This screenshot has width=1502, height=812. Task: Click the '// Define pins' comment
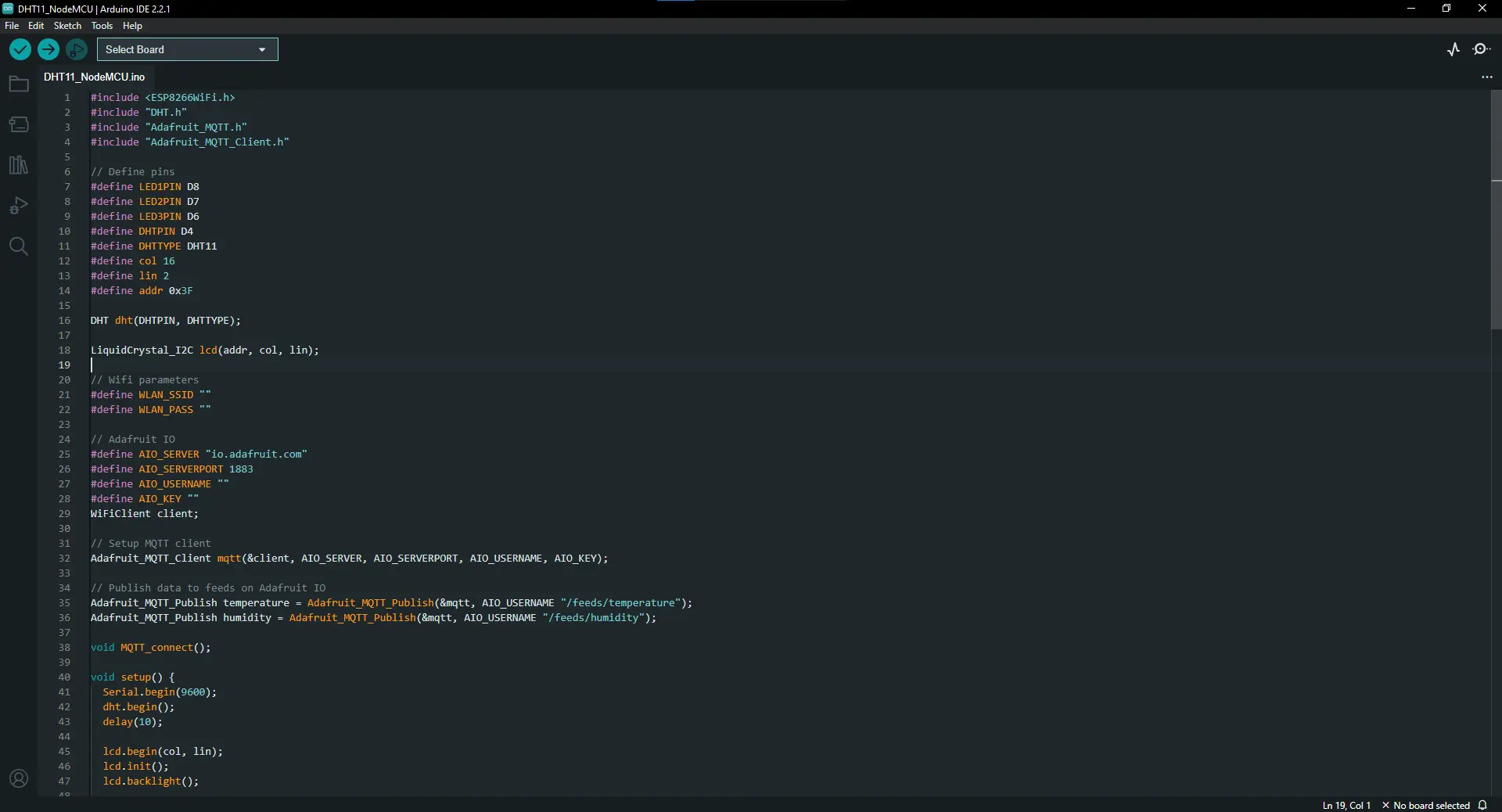(133, 172)
